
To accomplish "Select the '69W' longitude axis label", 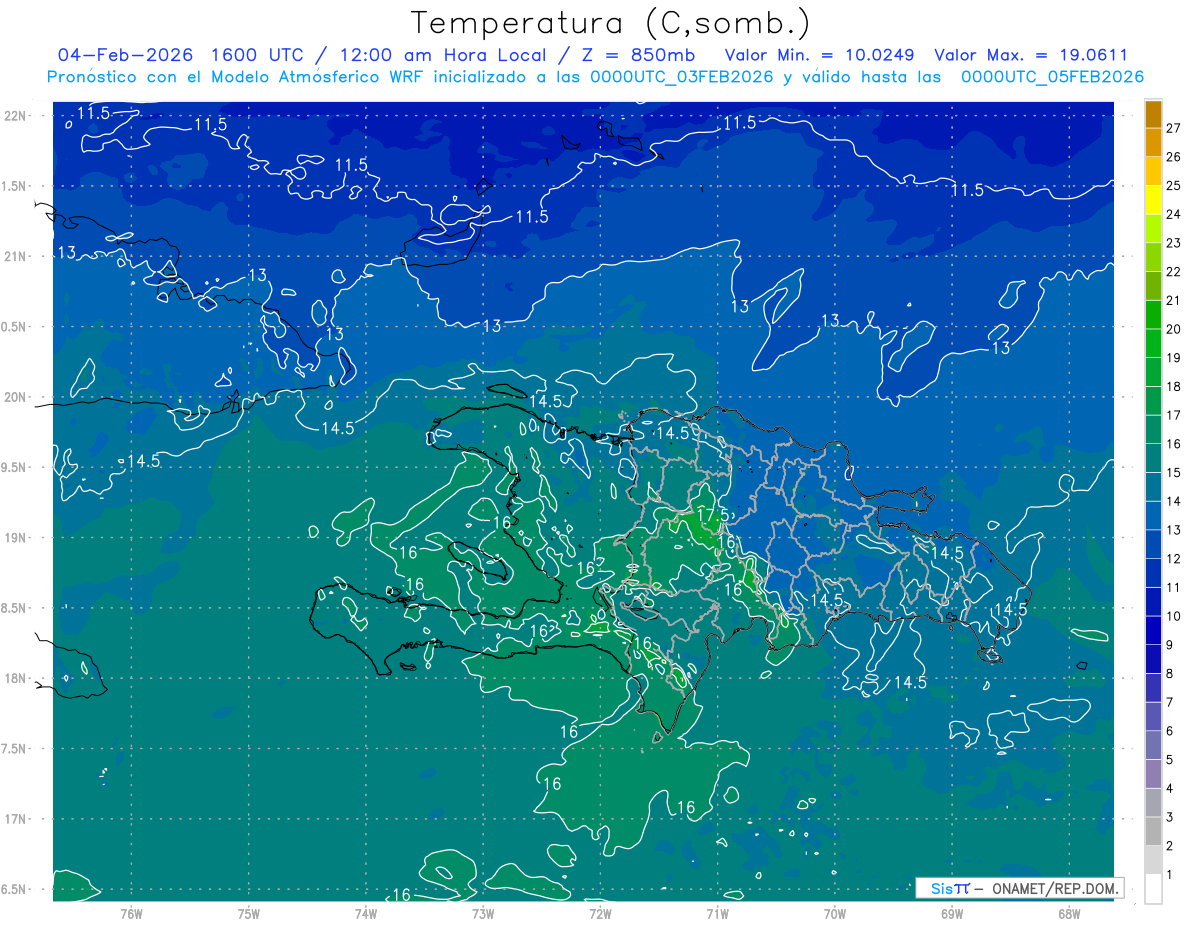I will tap(952, 914).
